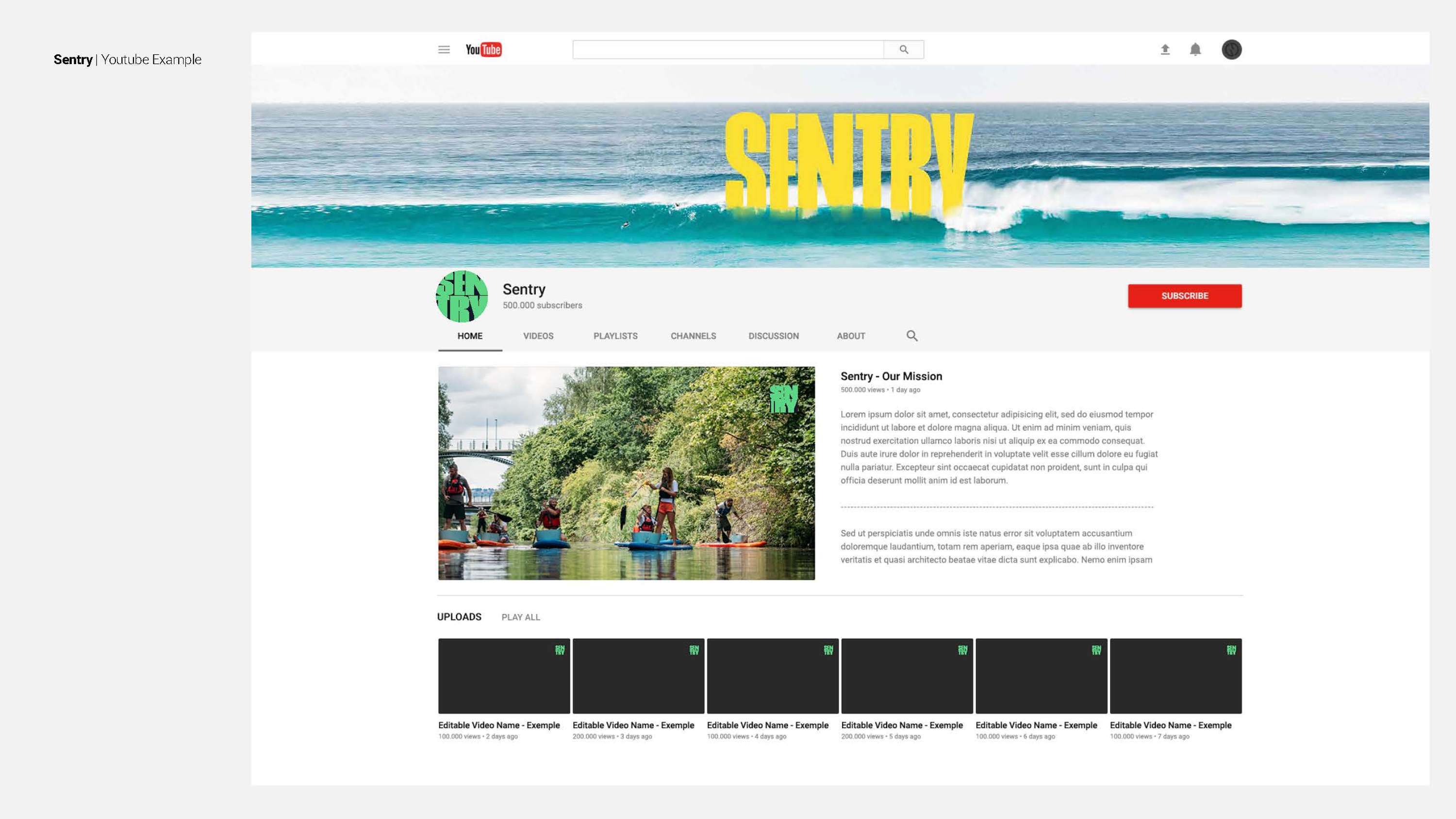Viewport: 1456px width, 819px height.
Task: Play the featured paddleboarding video thumbnail
Action: coord(626,473)
